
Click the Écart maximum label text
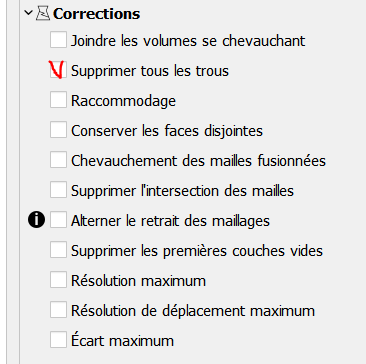[x=122, y=341]
